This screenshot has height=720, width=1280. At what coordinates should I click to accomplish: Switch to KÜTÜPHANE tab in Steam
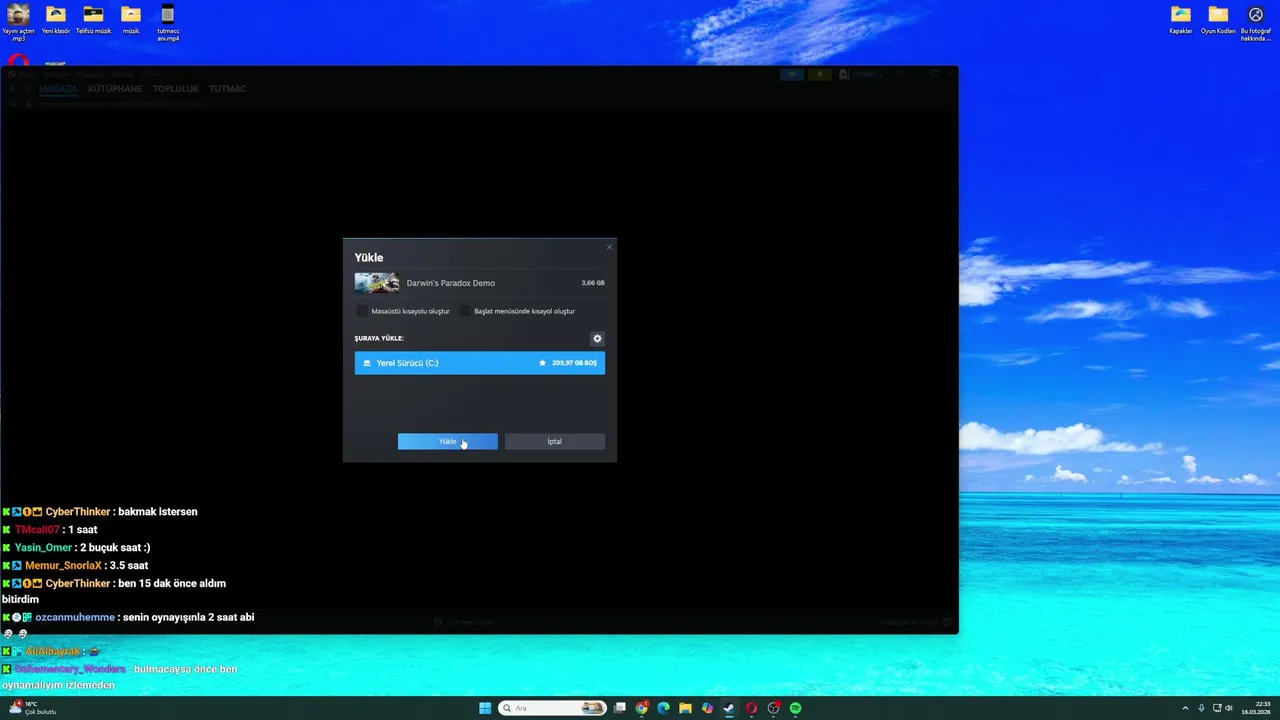(115, 89)
